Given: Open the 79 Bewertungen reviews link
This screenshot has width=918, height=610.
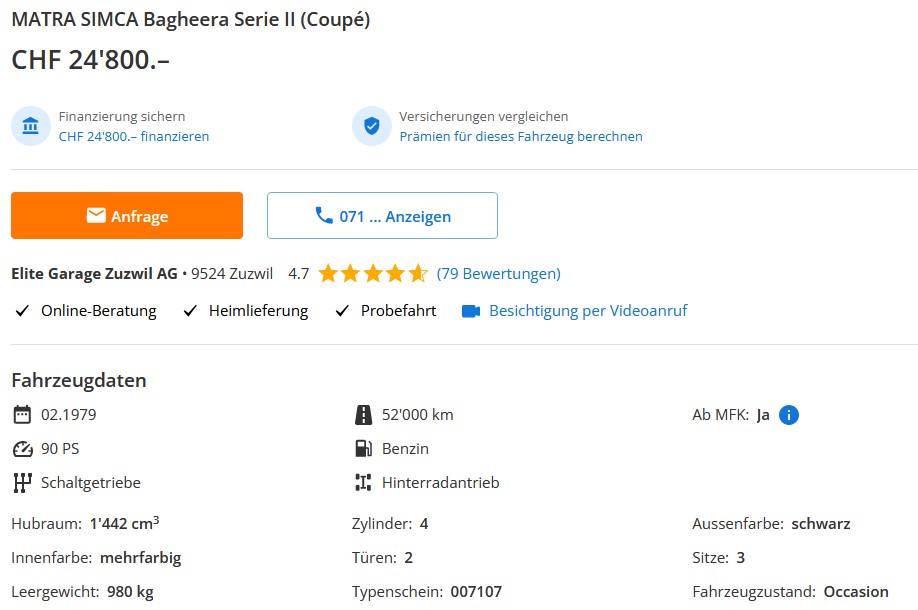Looking at the screenshot, I should (499, 273).
